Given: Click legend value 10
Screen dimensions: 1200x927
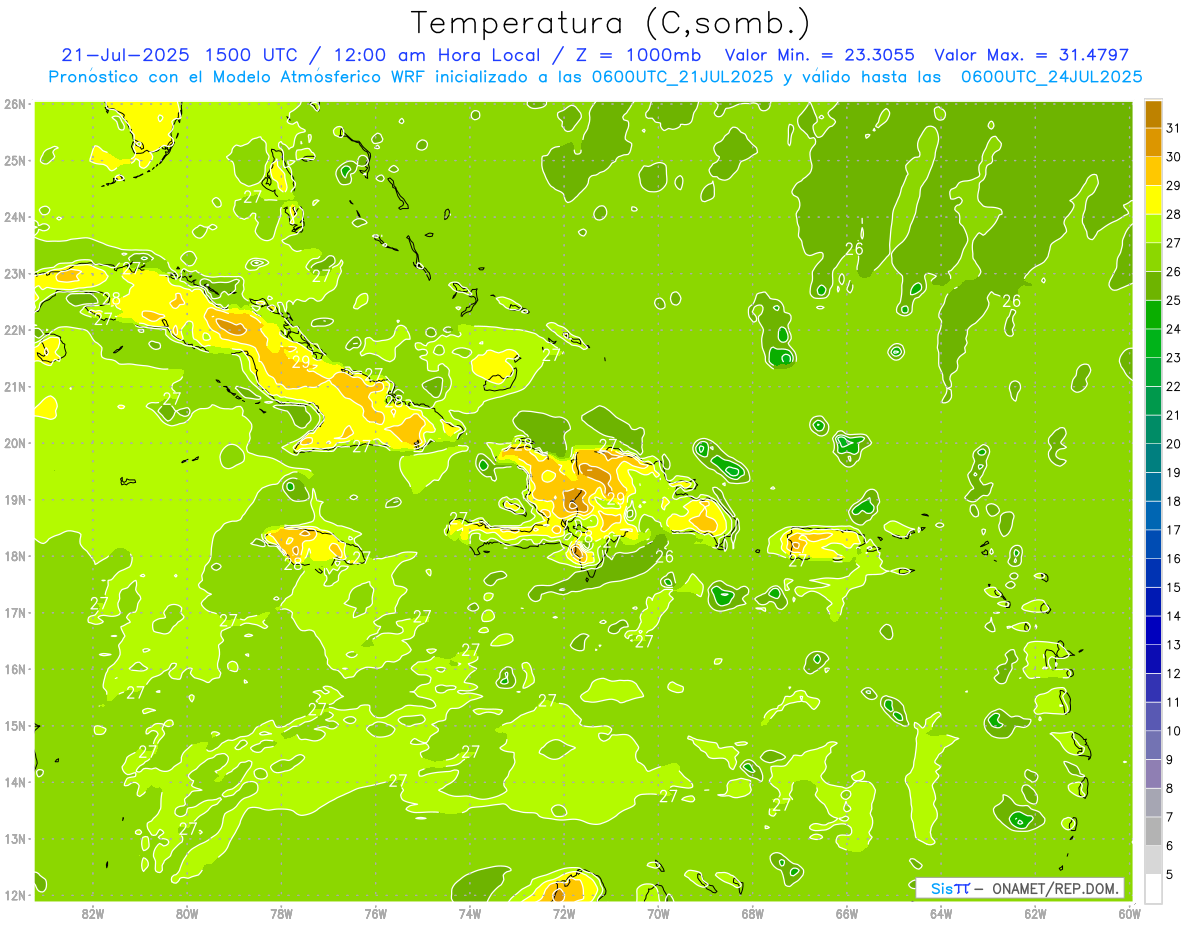Looking at the screenshot, I should pos(1173,731).
